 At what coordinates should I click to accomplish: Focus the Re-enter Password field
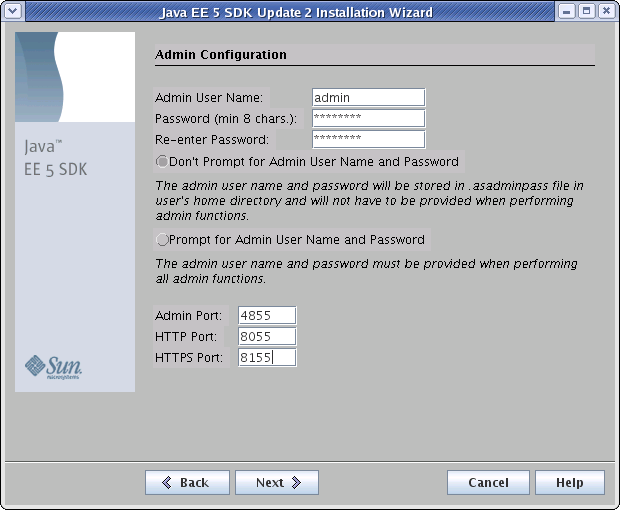(369, 139)
